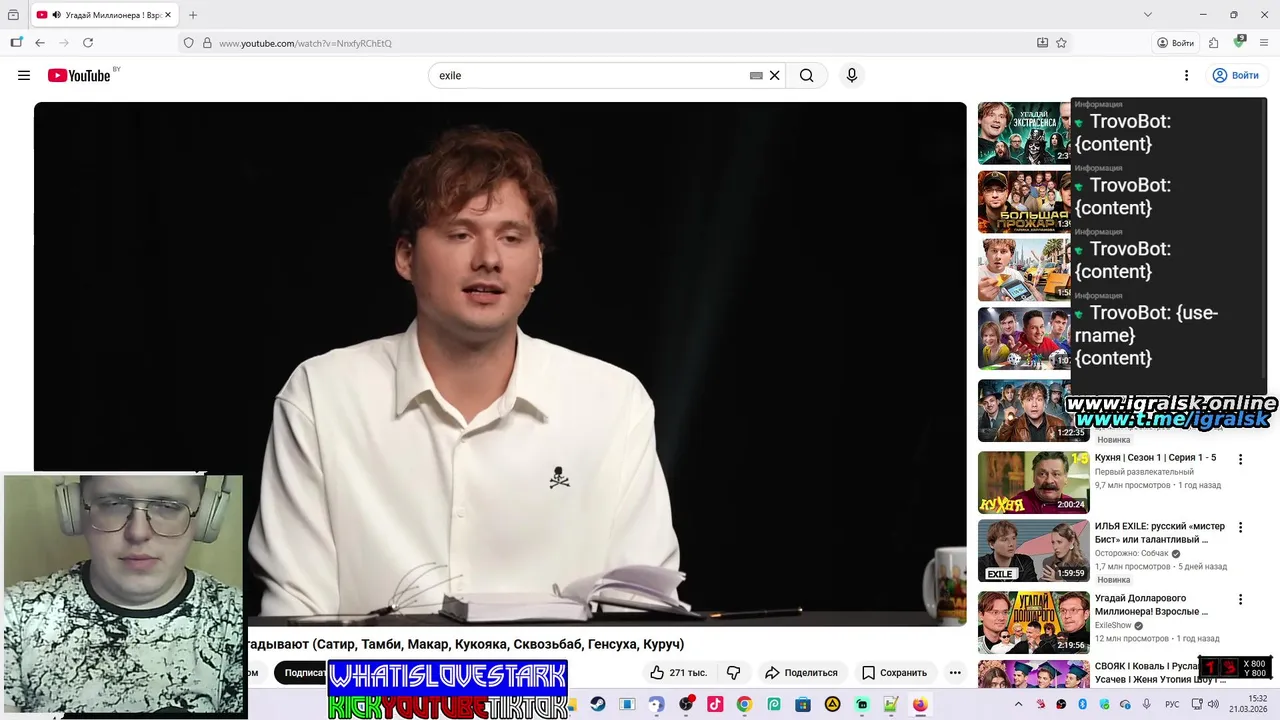Open Firefox application hamburger menu
1280x720 pixels.
click(x=1264, y=43)
